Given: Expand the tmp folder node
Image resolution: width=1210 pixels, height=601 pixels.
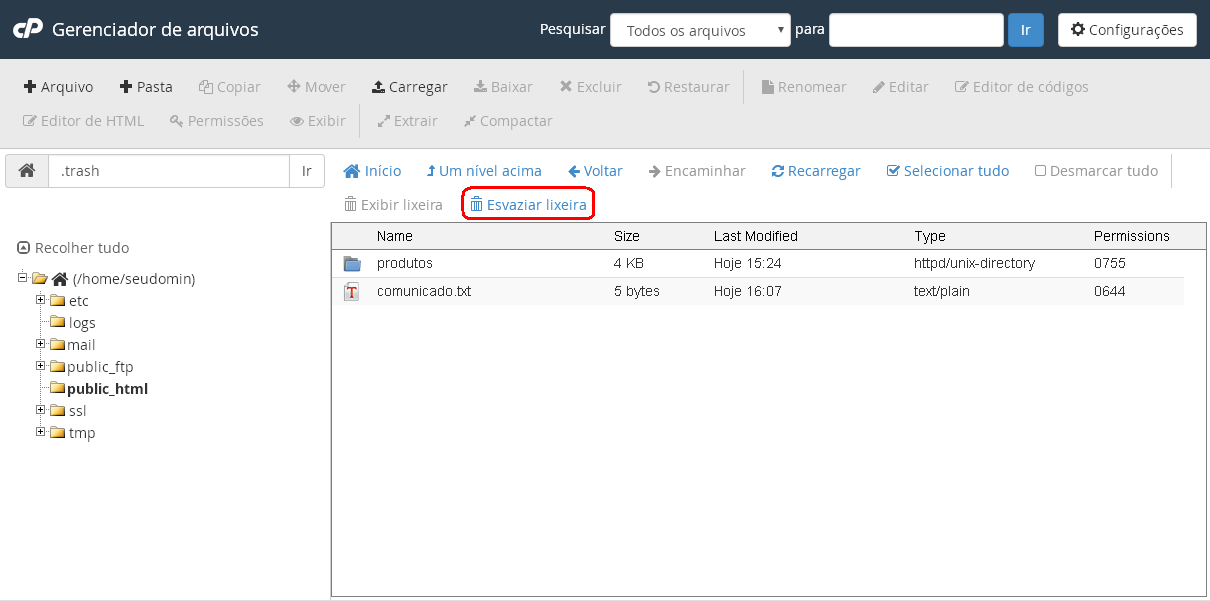Looking at the screenshot, I should pyautogui.click(x=41, y=432).
